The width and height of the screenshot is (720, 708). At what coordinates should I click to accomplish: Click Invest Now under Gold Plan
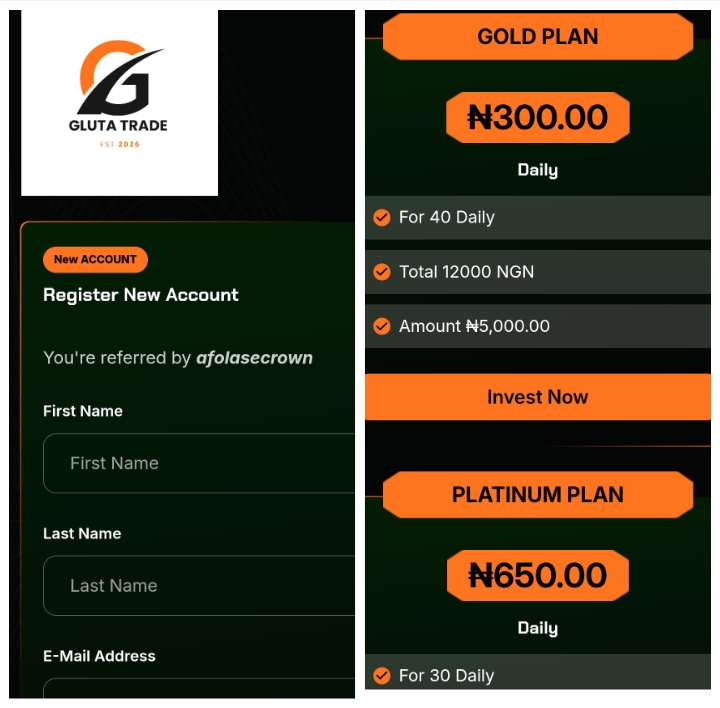538,397
